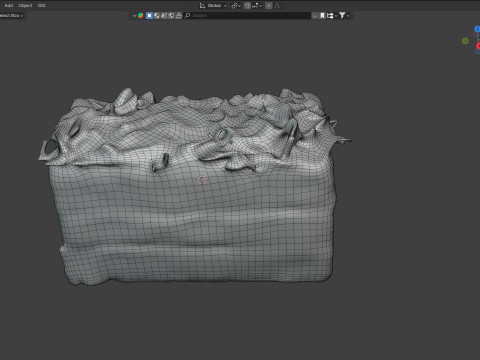
Task: Open the Object menu
Action: pos(25,5)
